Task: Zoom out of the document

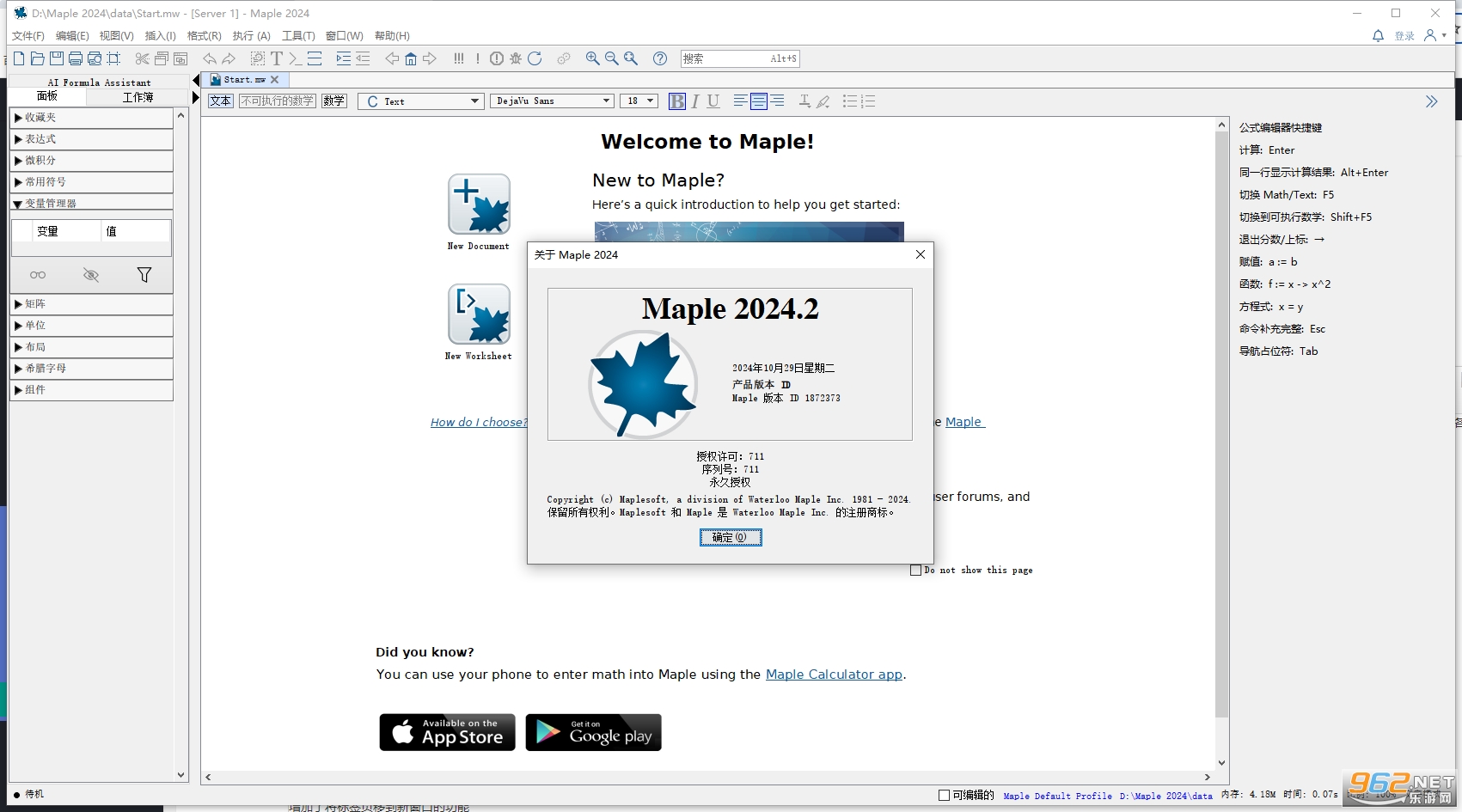Action: [612, 58]
